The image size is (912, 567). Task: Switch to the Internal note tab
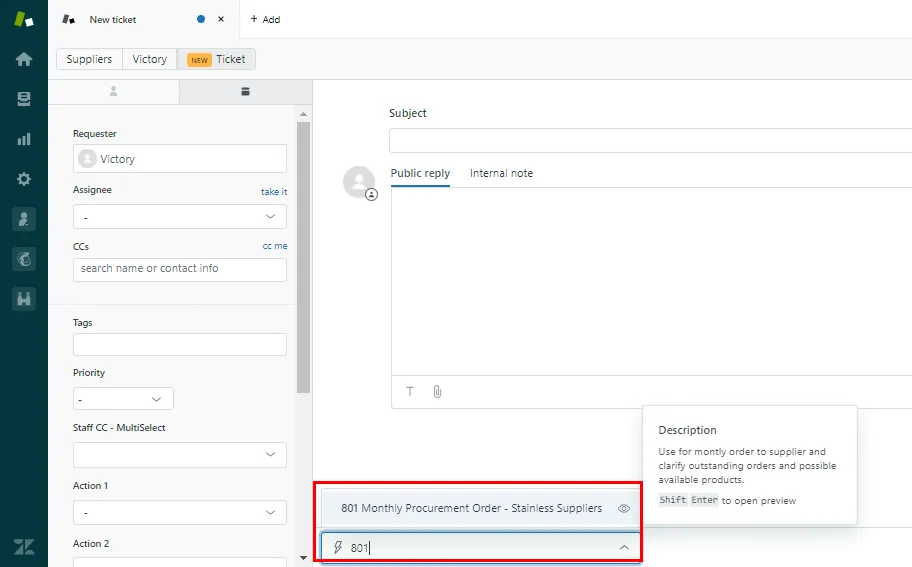(x=501, y=173)
